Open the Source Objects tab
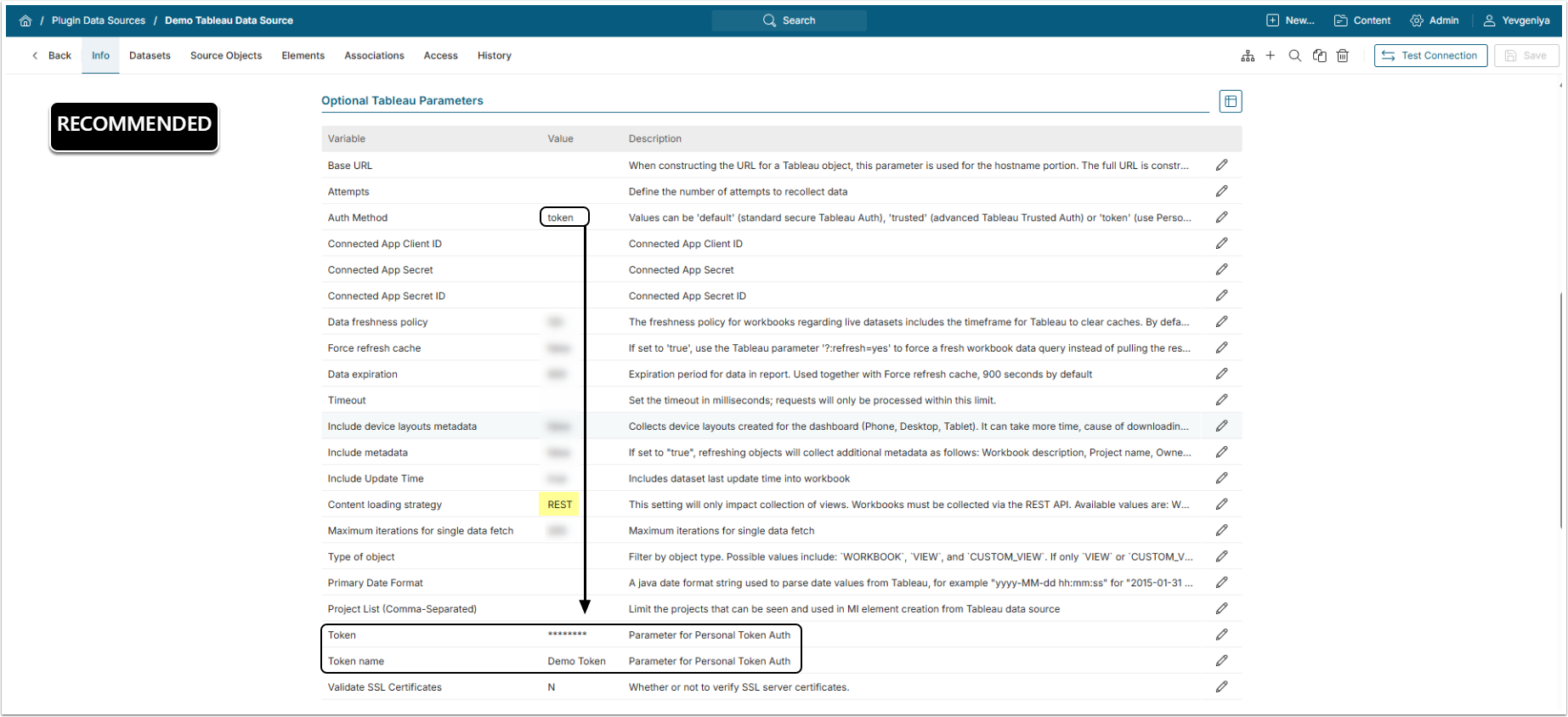 (226, 56)
